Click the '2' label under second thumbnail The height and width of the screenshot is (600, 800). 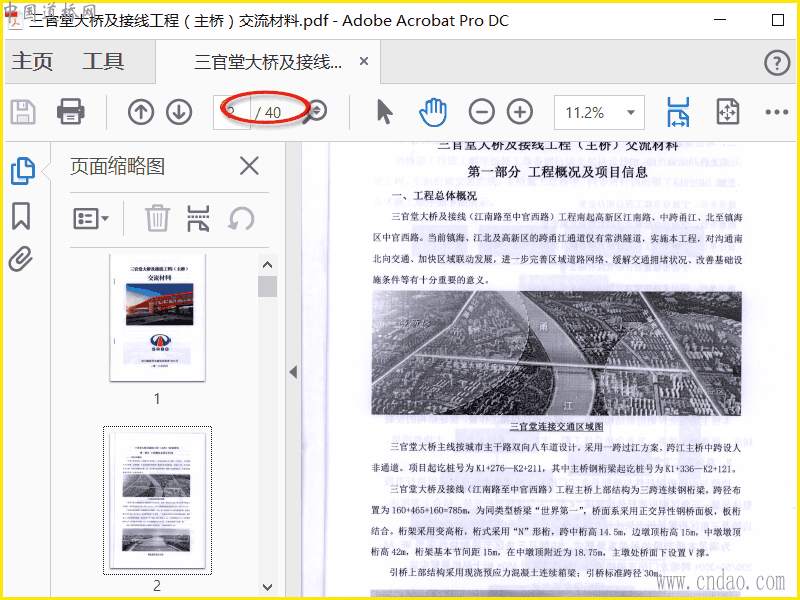click(x=157, y=586)
